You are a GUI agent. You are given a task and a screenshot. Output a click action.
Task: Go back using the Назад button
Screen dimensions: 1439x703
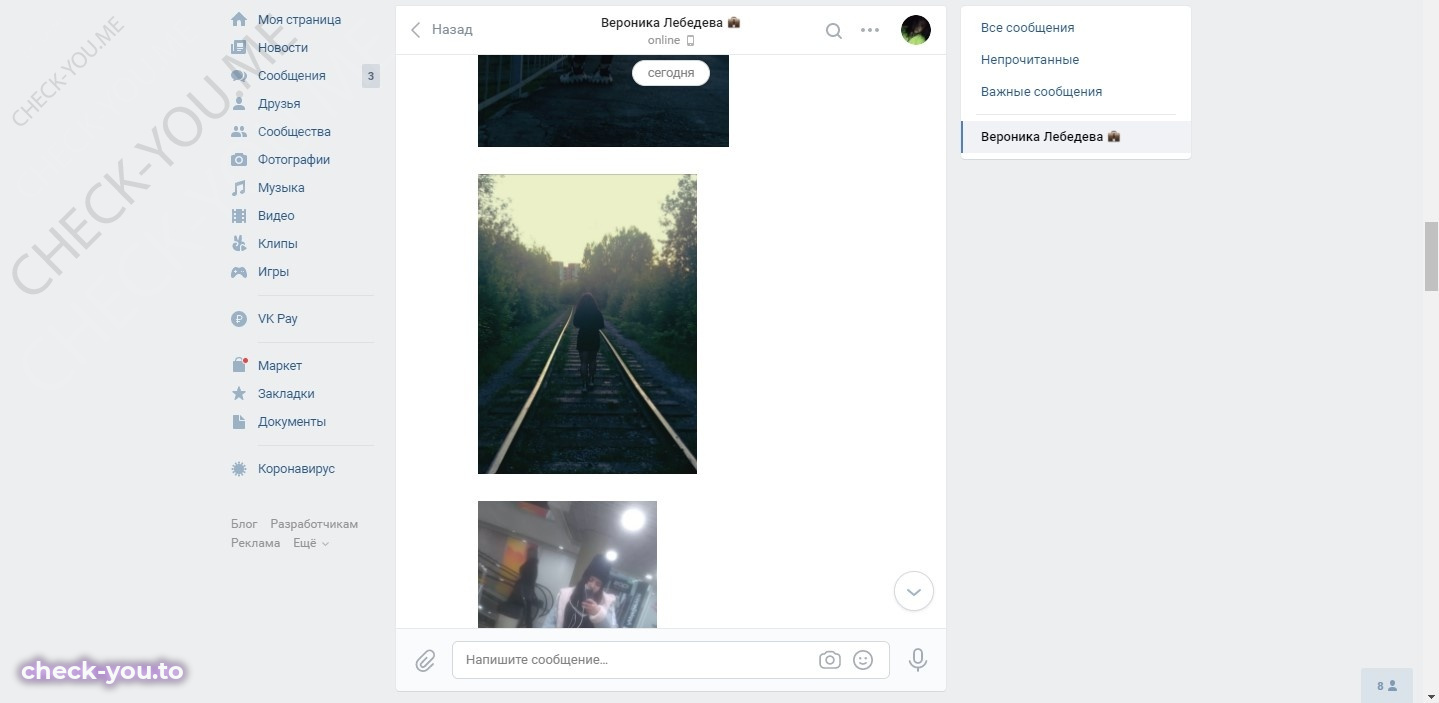point(441,30)
